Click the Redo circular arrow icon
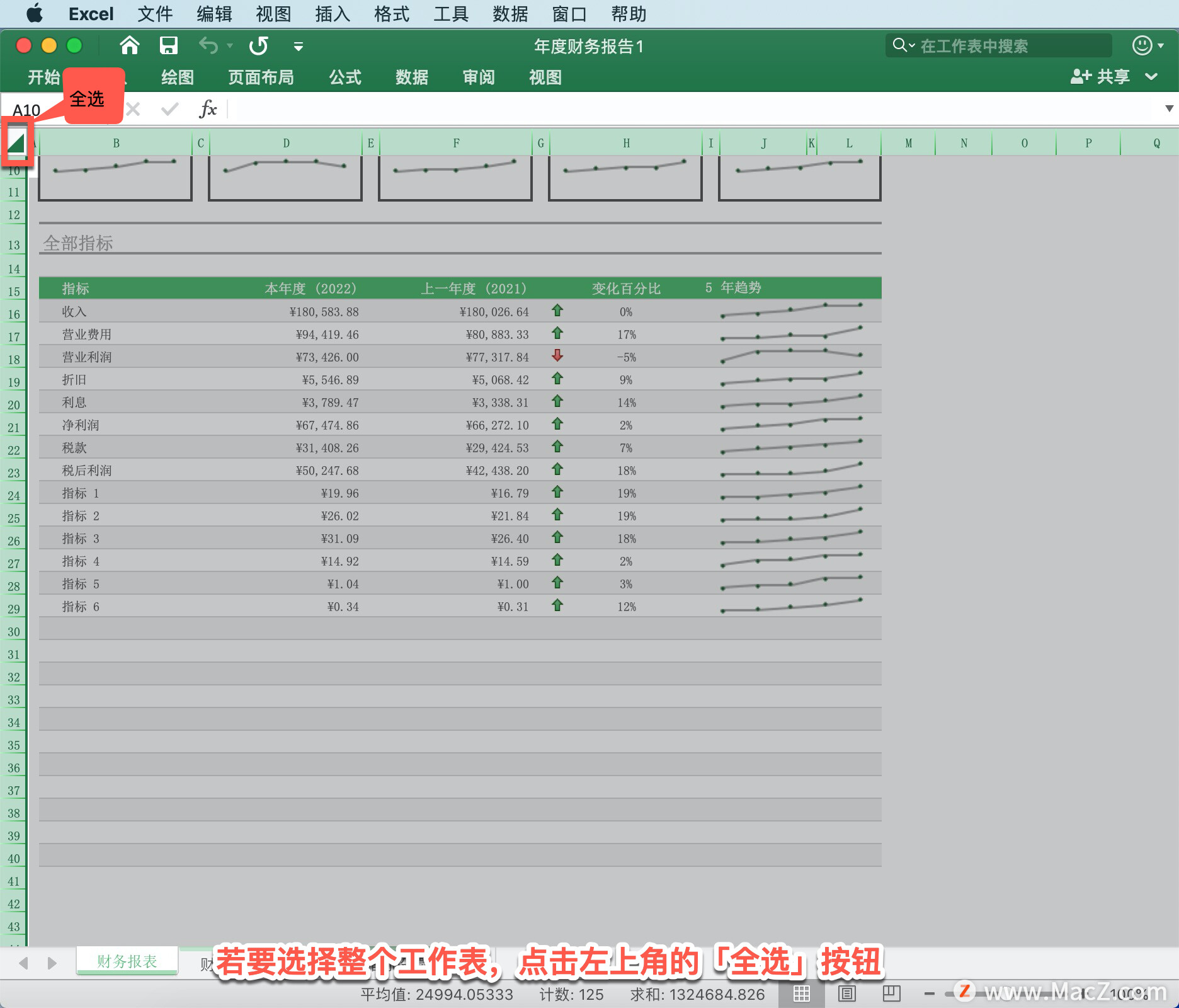 click(x=259, y=45)
